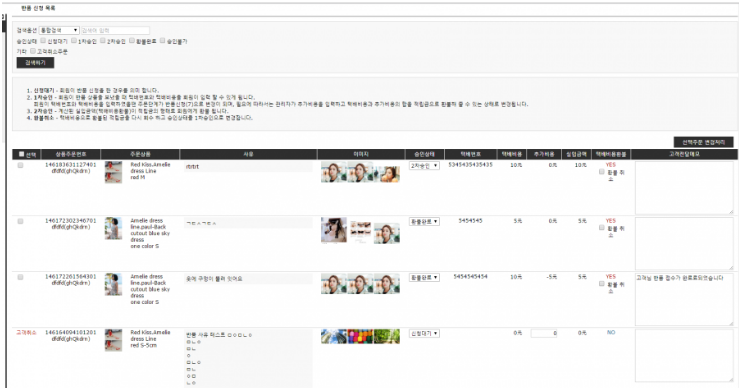Click the 검색하기 search button

tap(35, 63)
